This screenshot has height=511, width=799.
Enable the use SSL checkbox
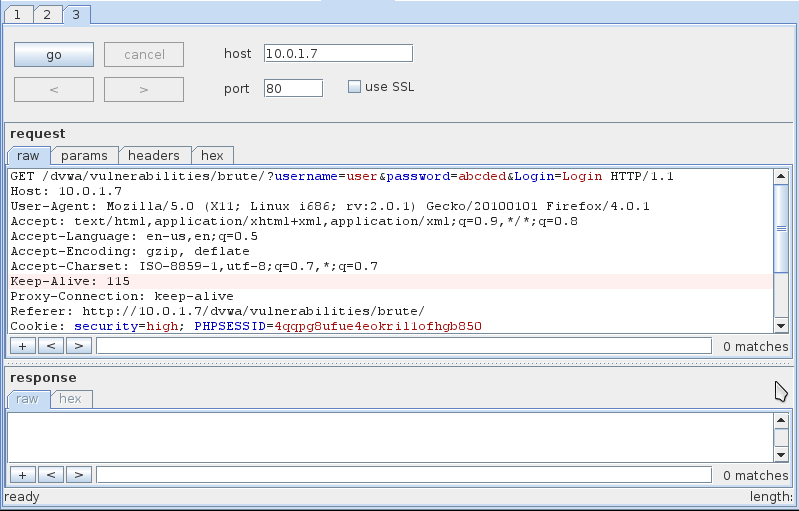coord(354,87)
